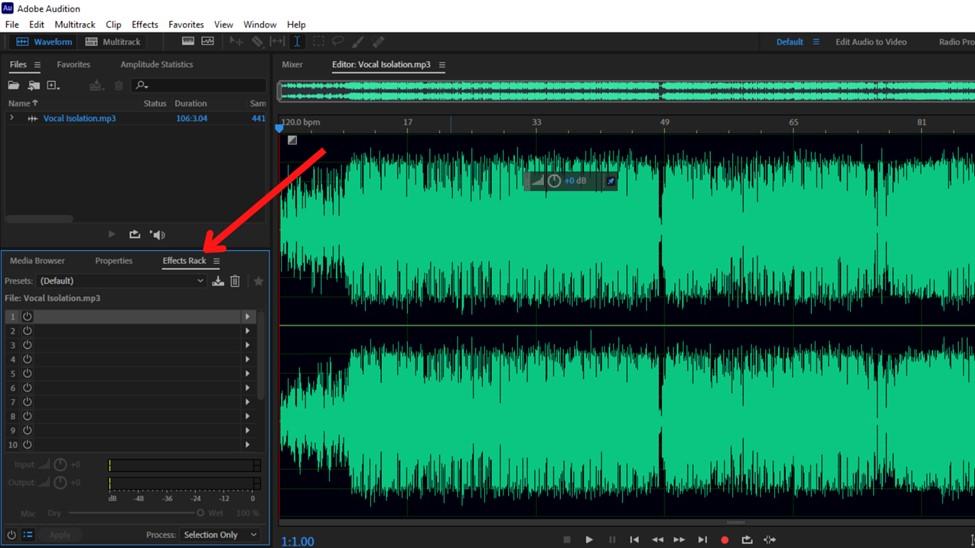Select the Time Selection tool
Viewport: 975px width, 548px height.
click(x=297, y=42)
